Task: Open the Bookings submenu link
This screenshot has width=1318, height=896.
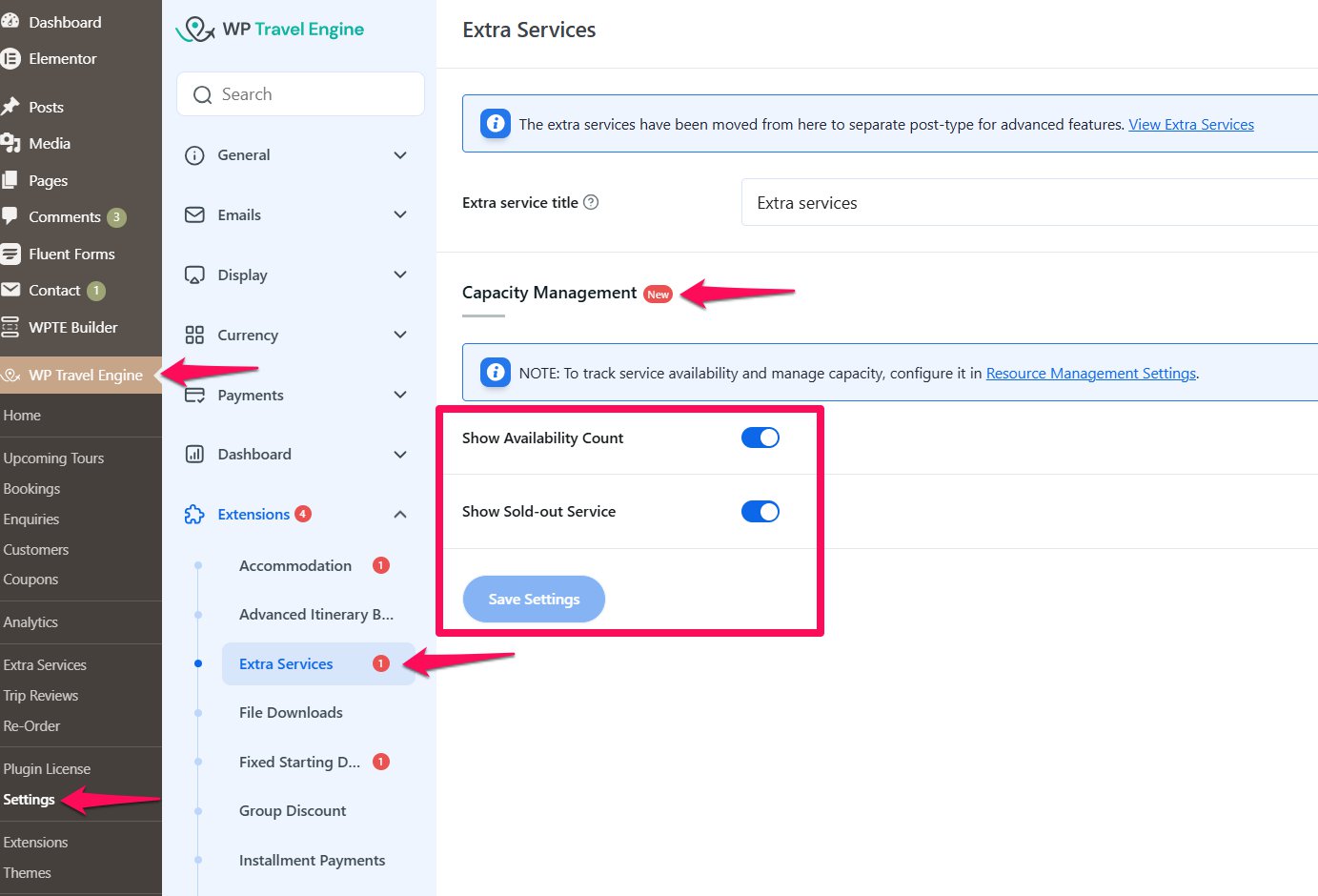Action: pos(31,489)
